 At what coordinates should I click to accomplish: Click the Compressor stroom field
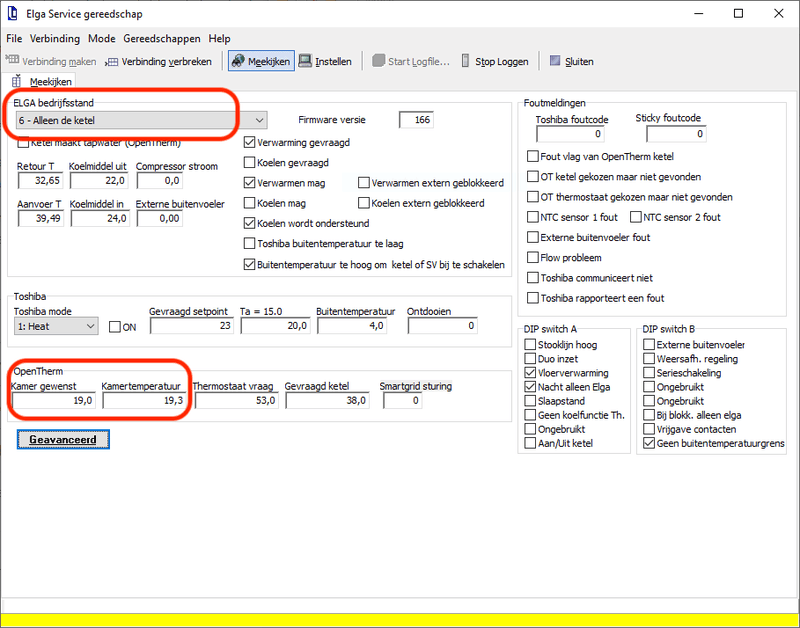(x=160, y=181)
